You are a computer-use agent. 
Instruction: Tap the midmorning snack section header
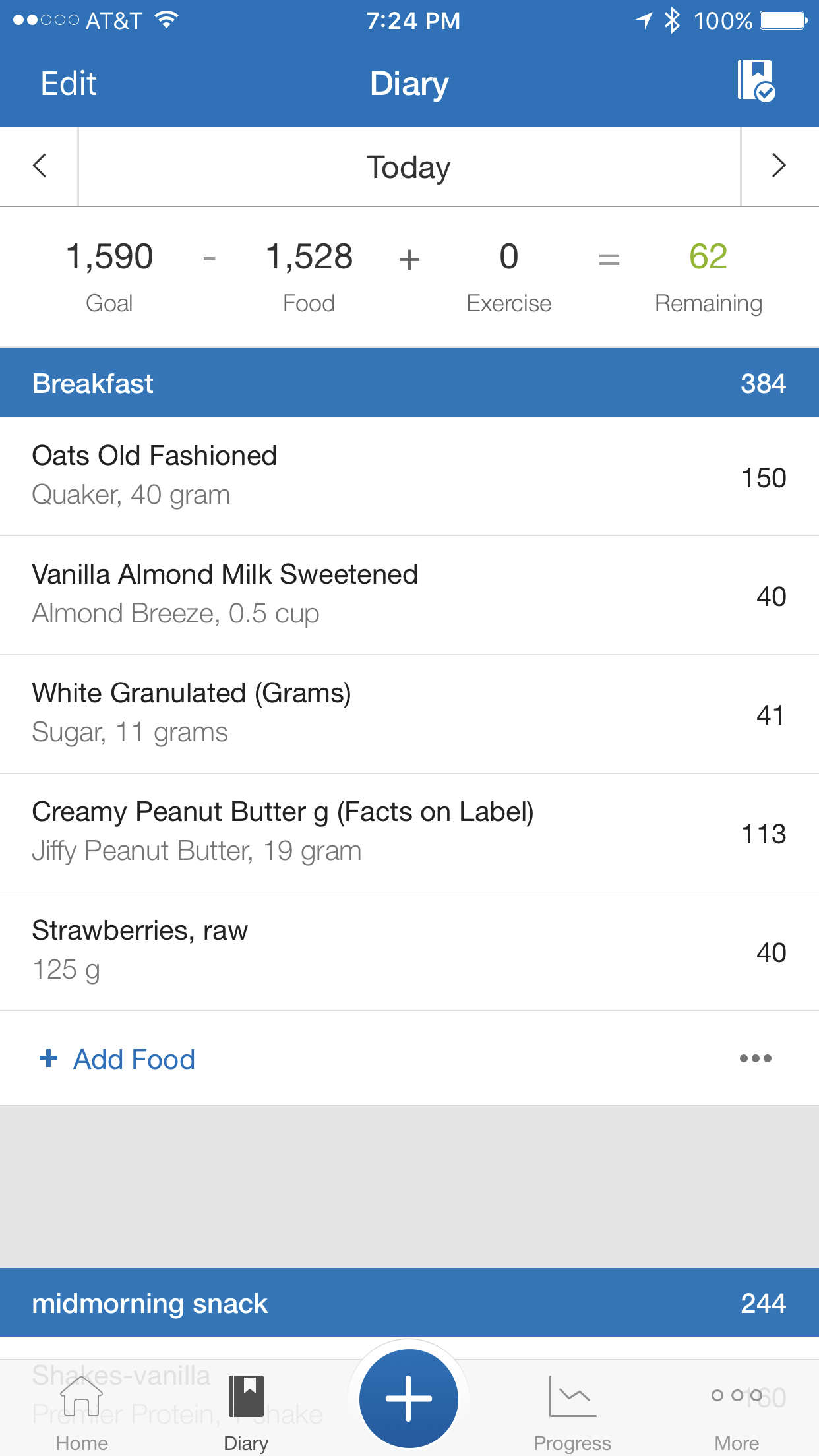409,1303
